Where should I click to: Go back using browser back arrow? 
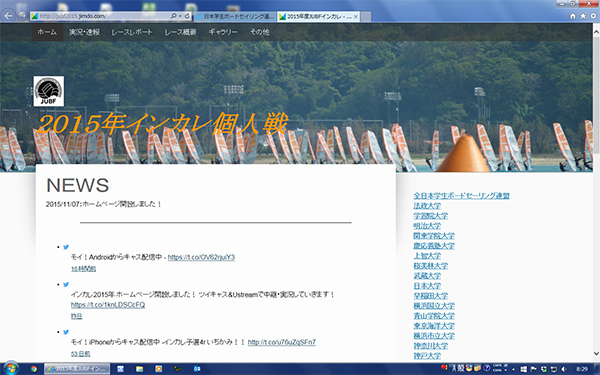(8, 16)
